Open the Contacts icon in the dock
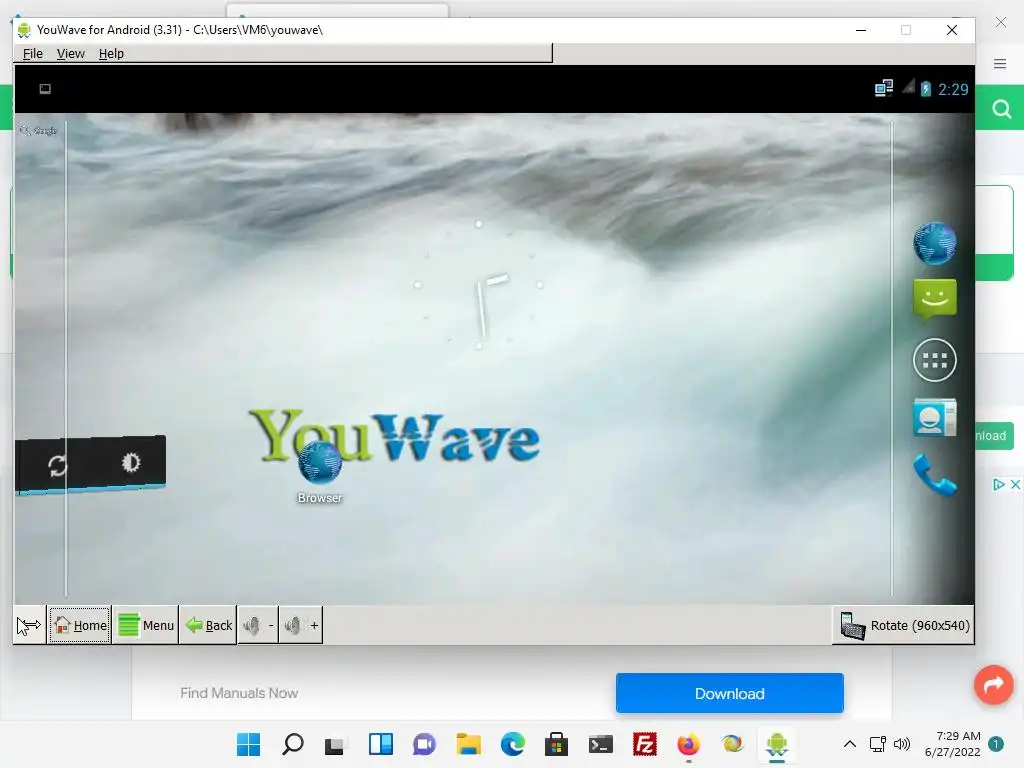 935,417
